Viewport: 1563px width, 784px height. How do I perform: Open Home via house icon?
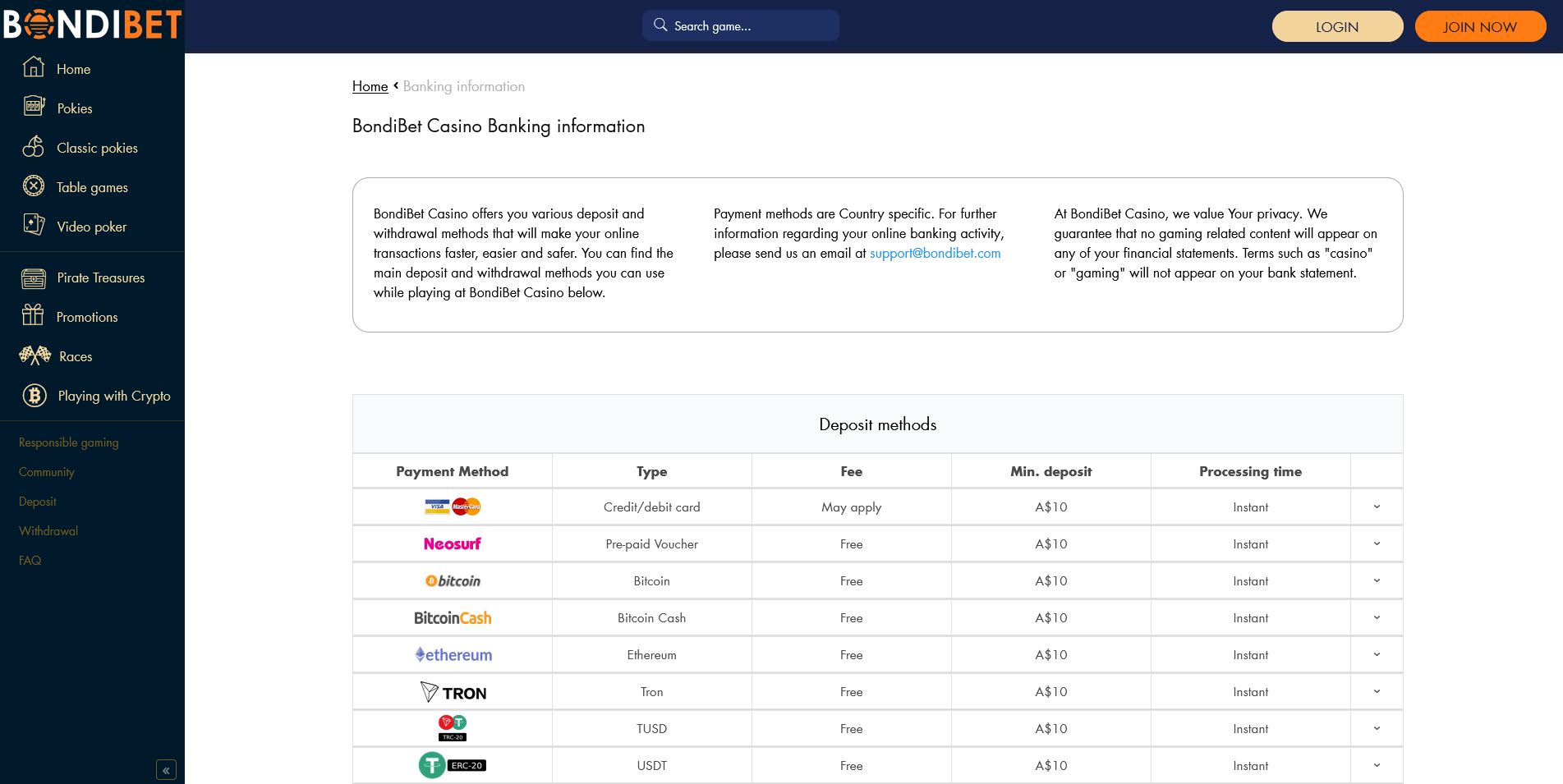click(34, 67)
